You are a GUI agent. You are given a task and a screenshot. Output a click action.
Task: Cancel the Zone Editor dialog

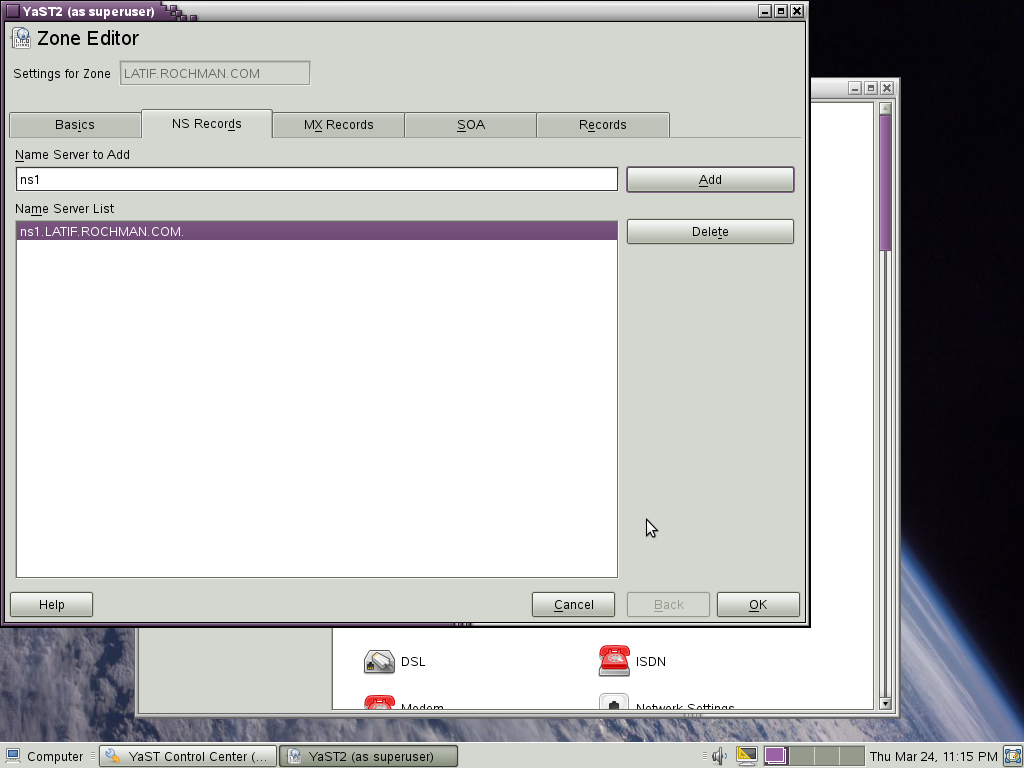[x=573, y=605]
